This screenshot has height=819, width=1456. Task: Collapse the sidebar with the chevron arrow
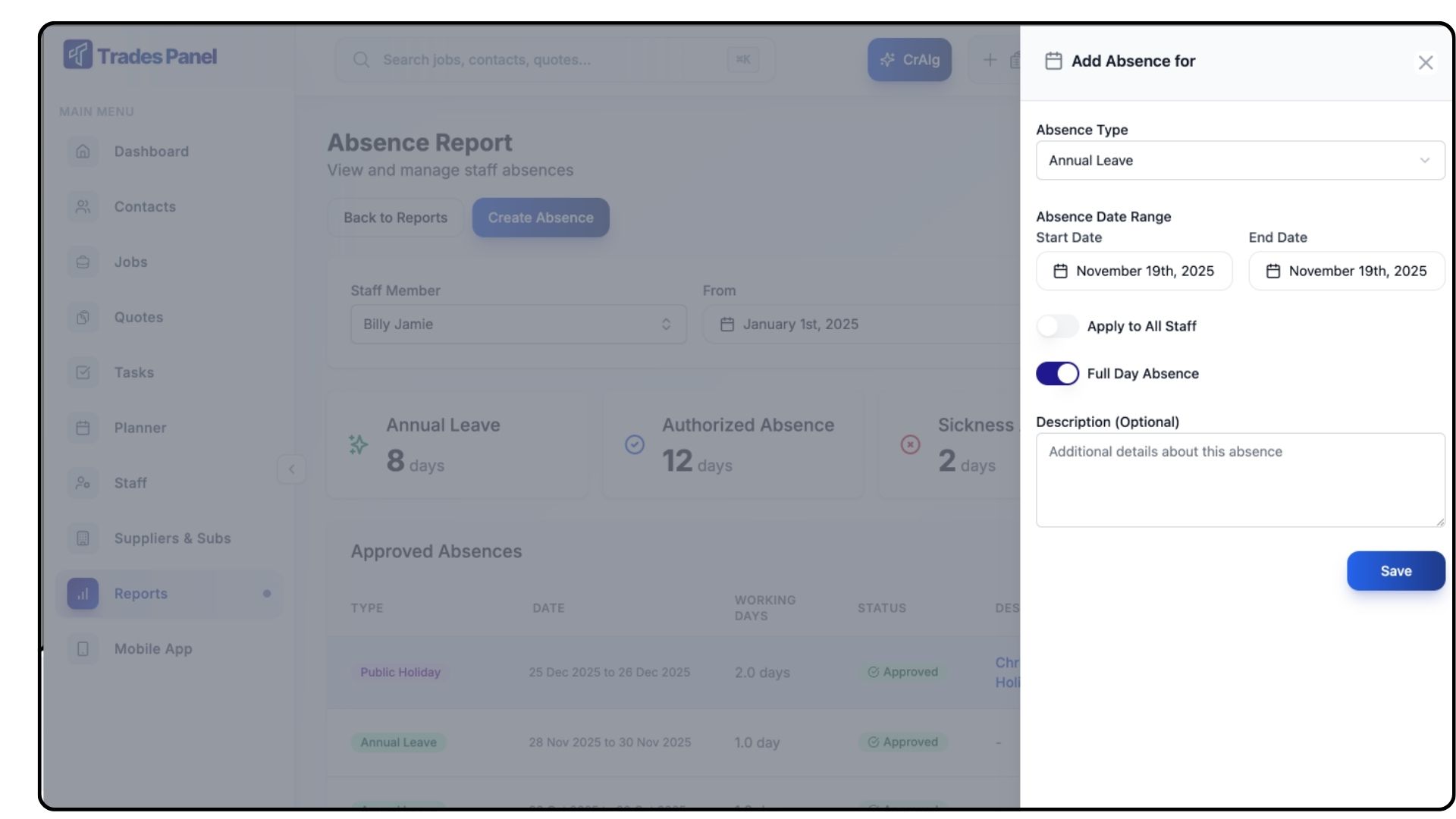click(291, 469)
